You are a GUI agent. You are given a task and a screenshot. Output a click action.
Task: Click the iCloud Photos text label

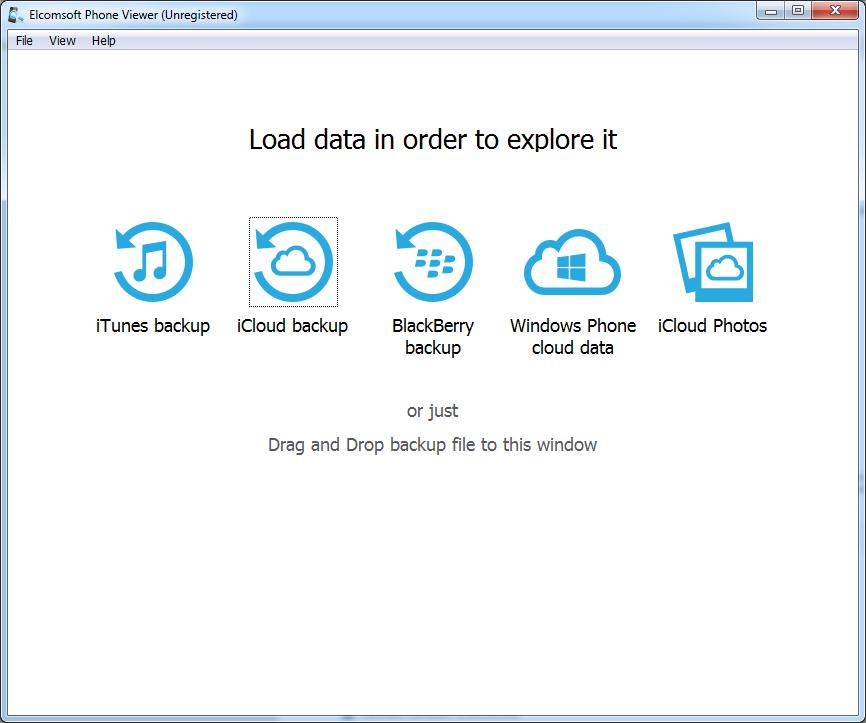(712, 325)
